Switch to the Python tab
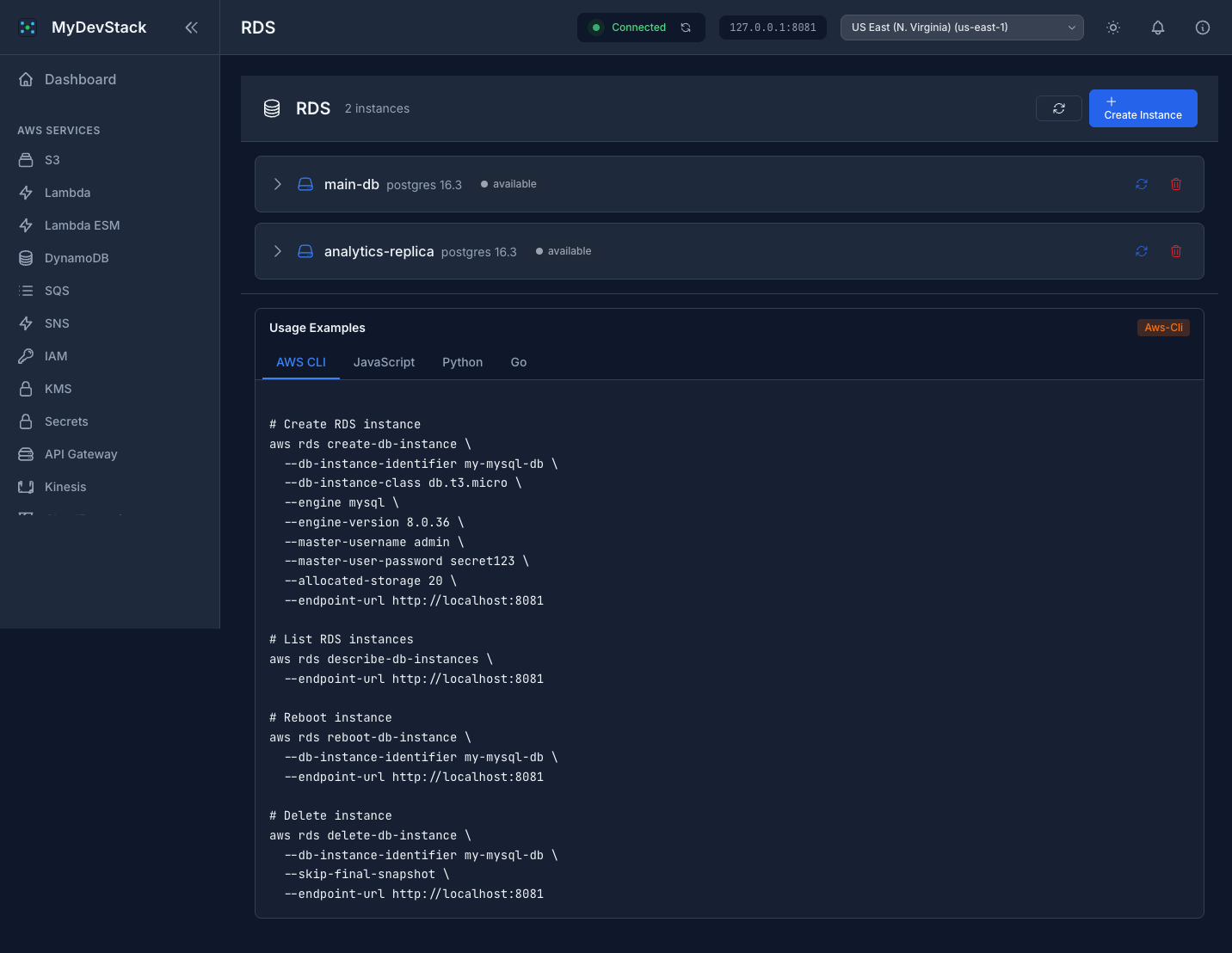The width and height of the screenshot is (1232, 953). (463, 362)
